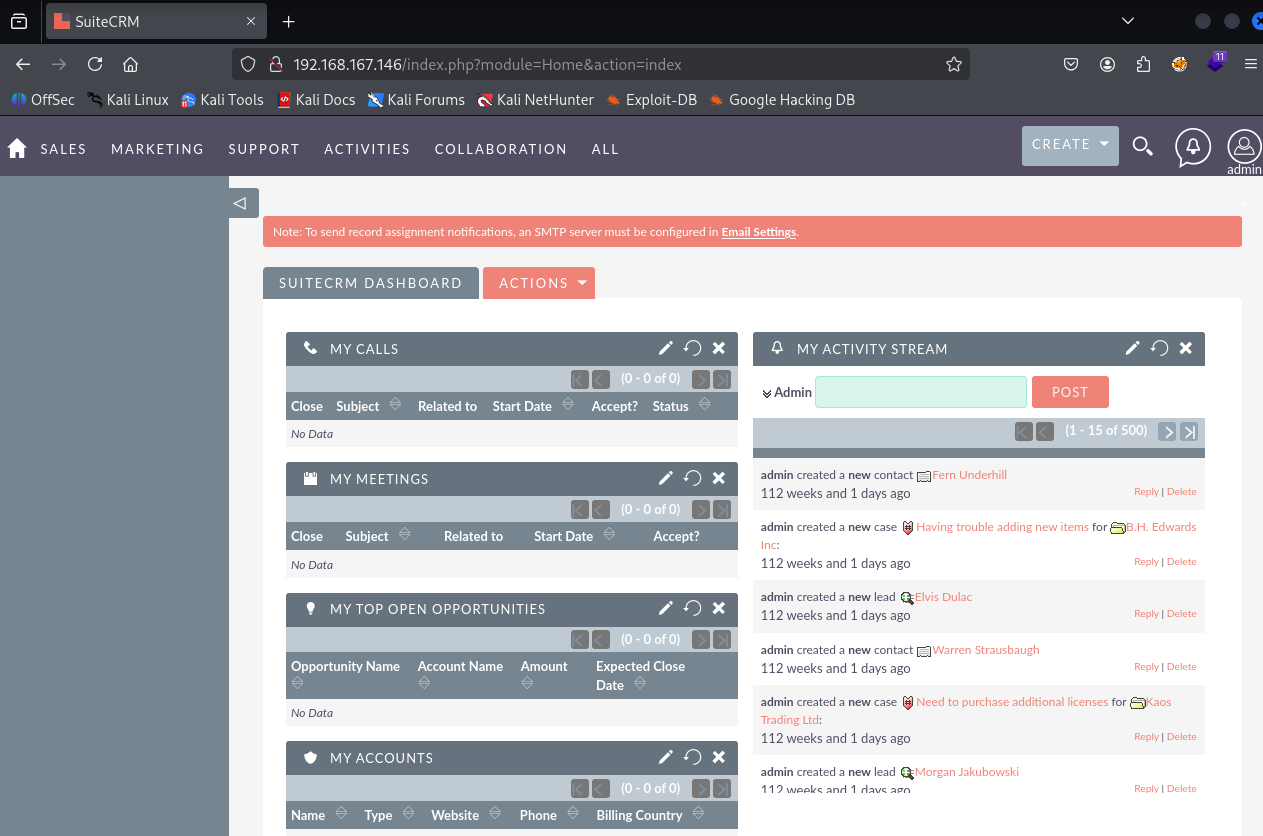Image resolution: width=1263 pixels, height=836 pixels.
Task: Edit the My Calls dashlet with pencil
Action: (x=665, y=348)
